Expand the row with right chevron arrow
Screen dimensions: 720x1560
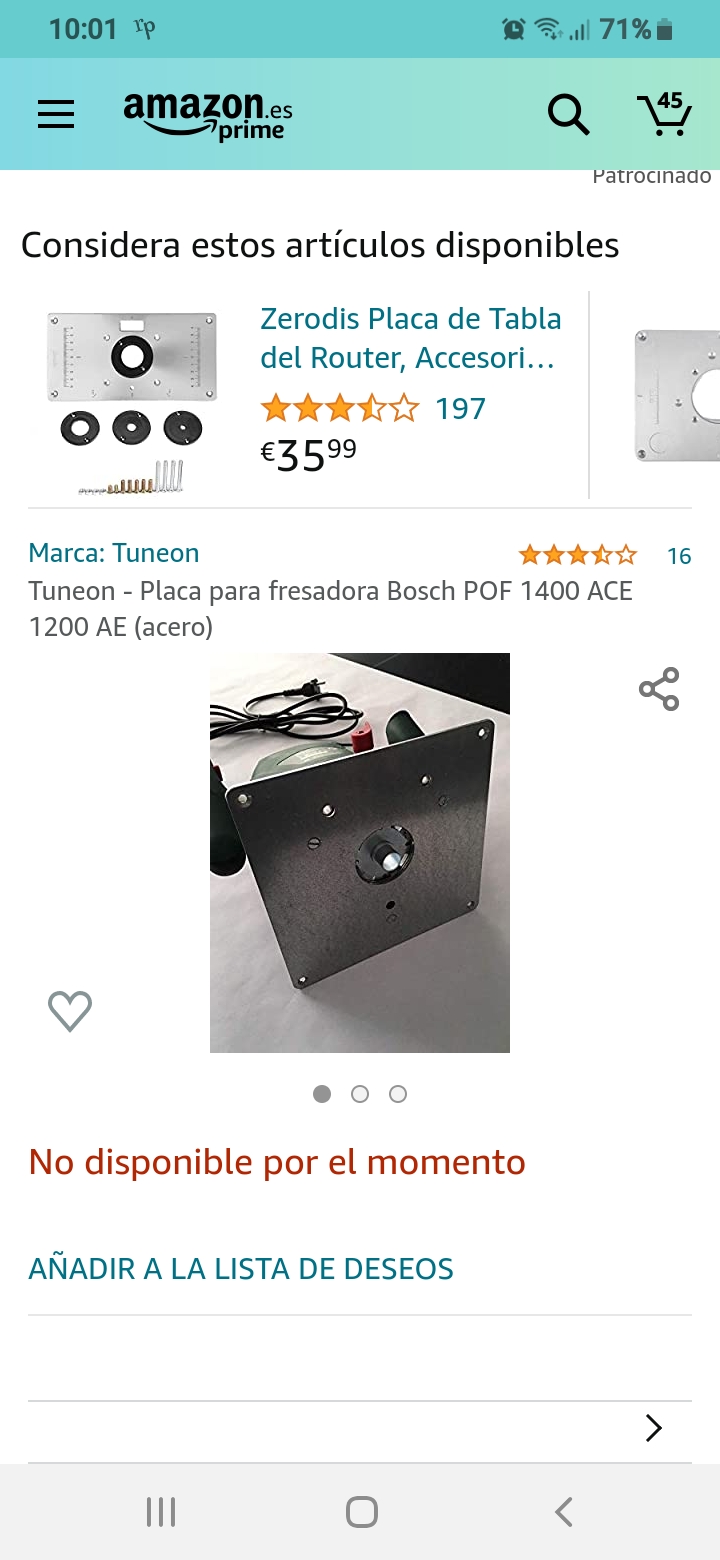360,1429
